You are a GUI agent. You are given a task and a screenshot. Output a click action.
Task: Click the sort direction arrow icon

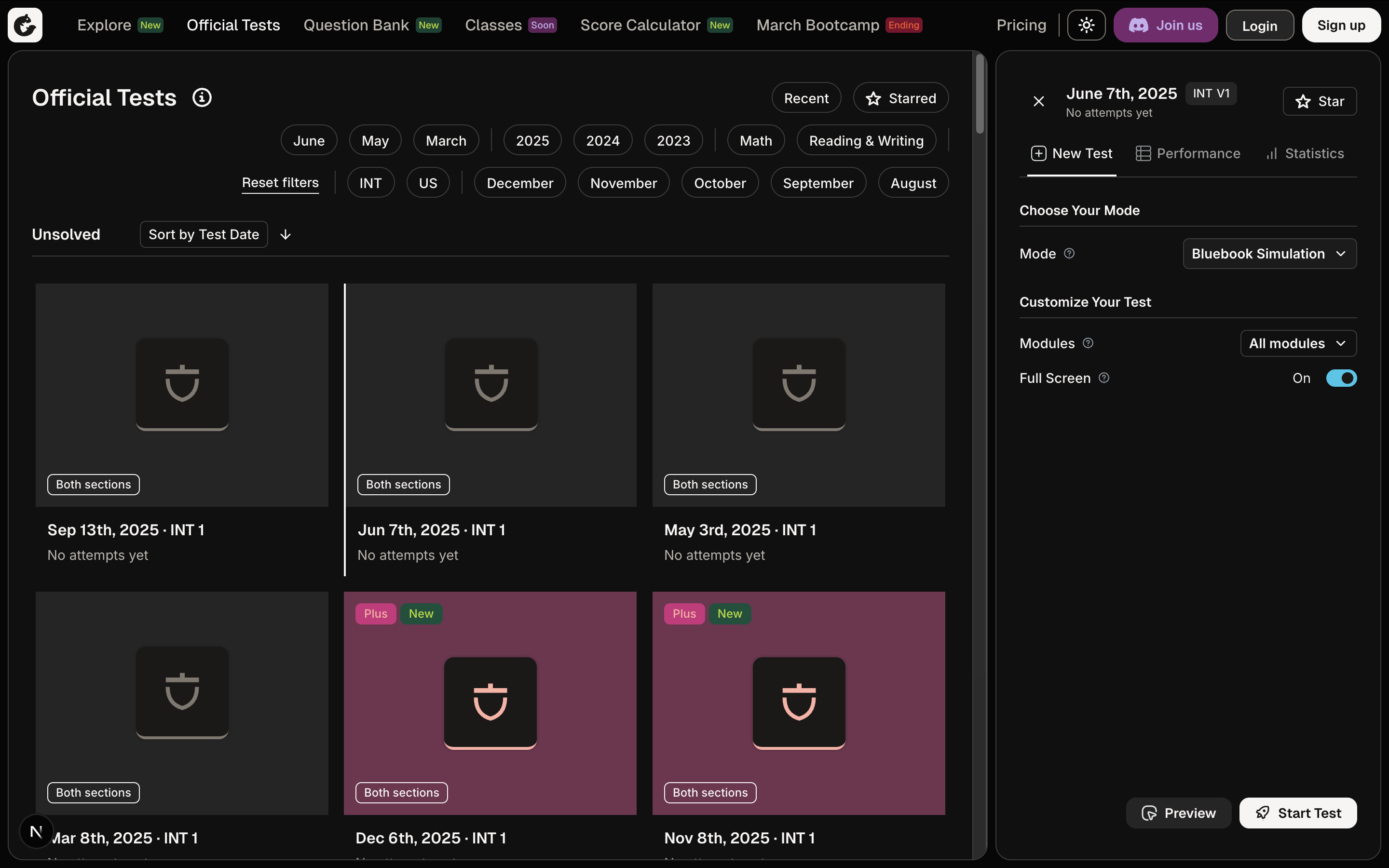pyautogui.click(x=285, y=235)
